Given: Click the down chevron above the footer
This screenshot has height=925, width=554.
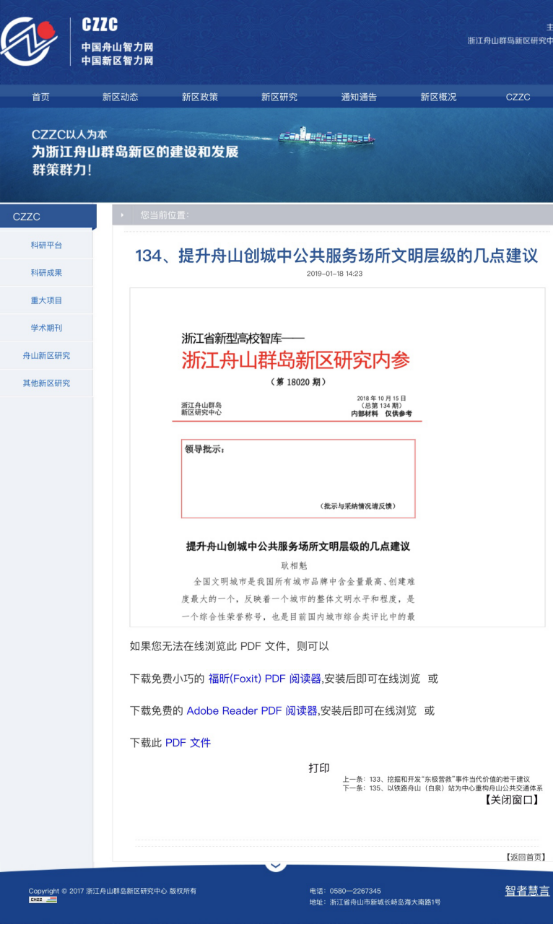Looking at the screenshot, I should coord(276,865).
